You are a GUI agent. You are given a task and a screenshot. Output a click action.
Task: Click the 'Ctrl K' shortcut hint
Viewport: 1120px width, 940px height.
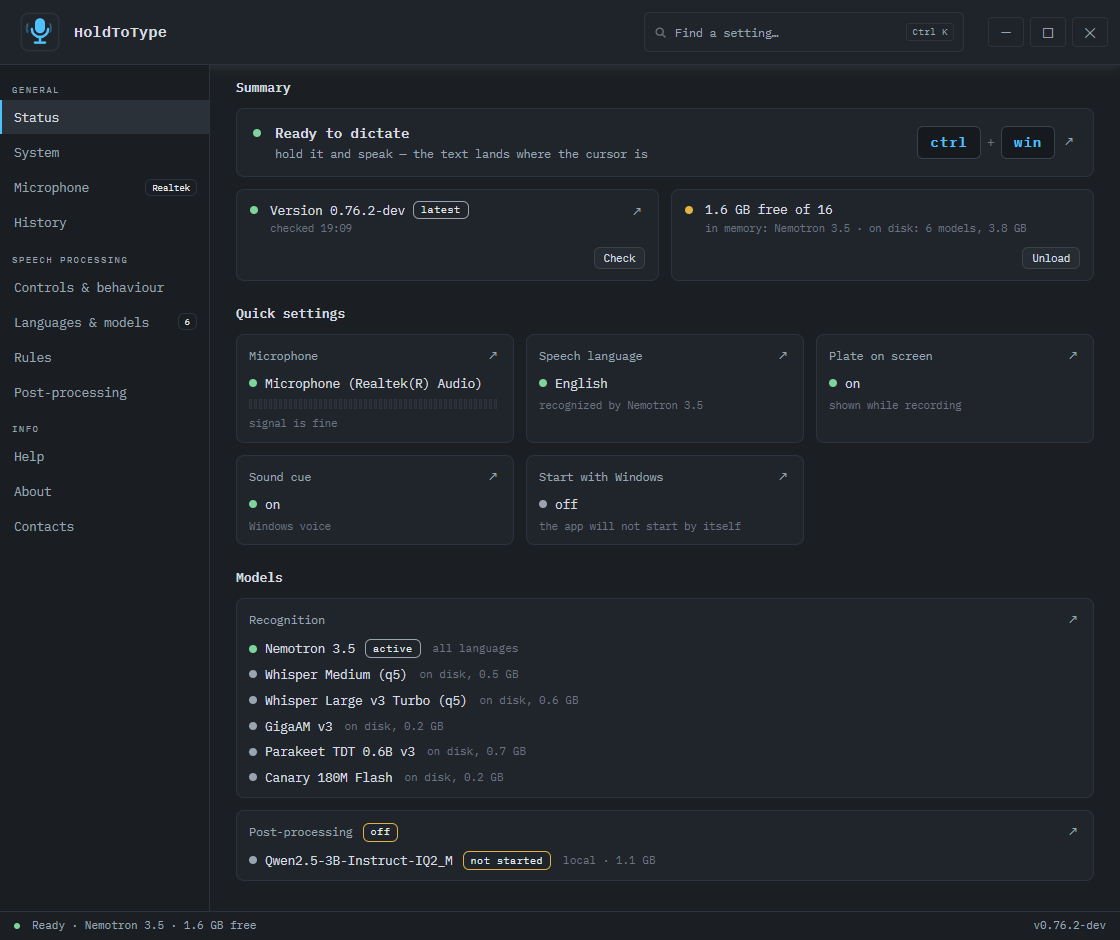pos(930,32)
